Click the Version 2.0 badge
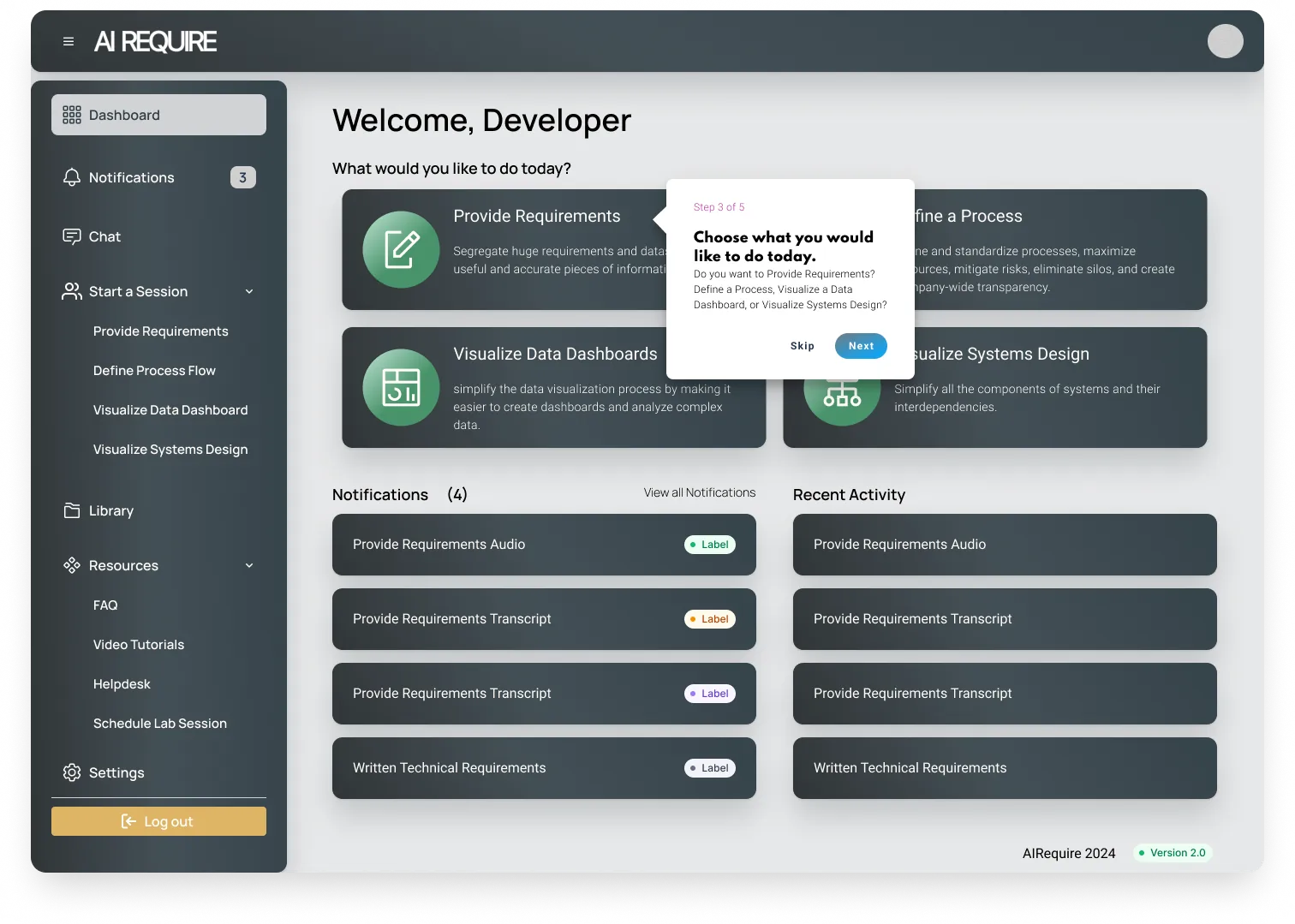Screen dimensions: 1295x924 coord(1173,853)
